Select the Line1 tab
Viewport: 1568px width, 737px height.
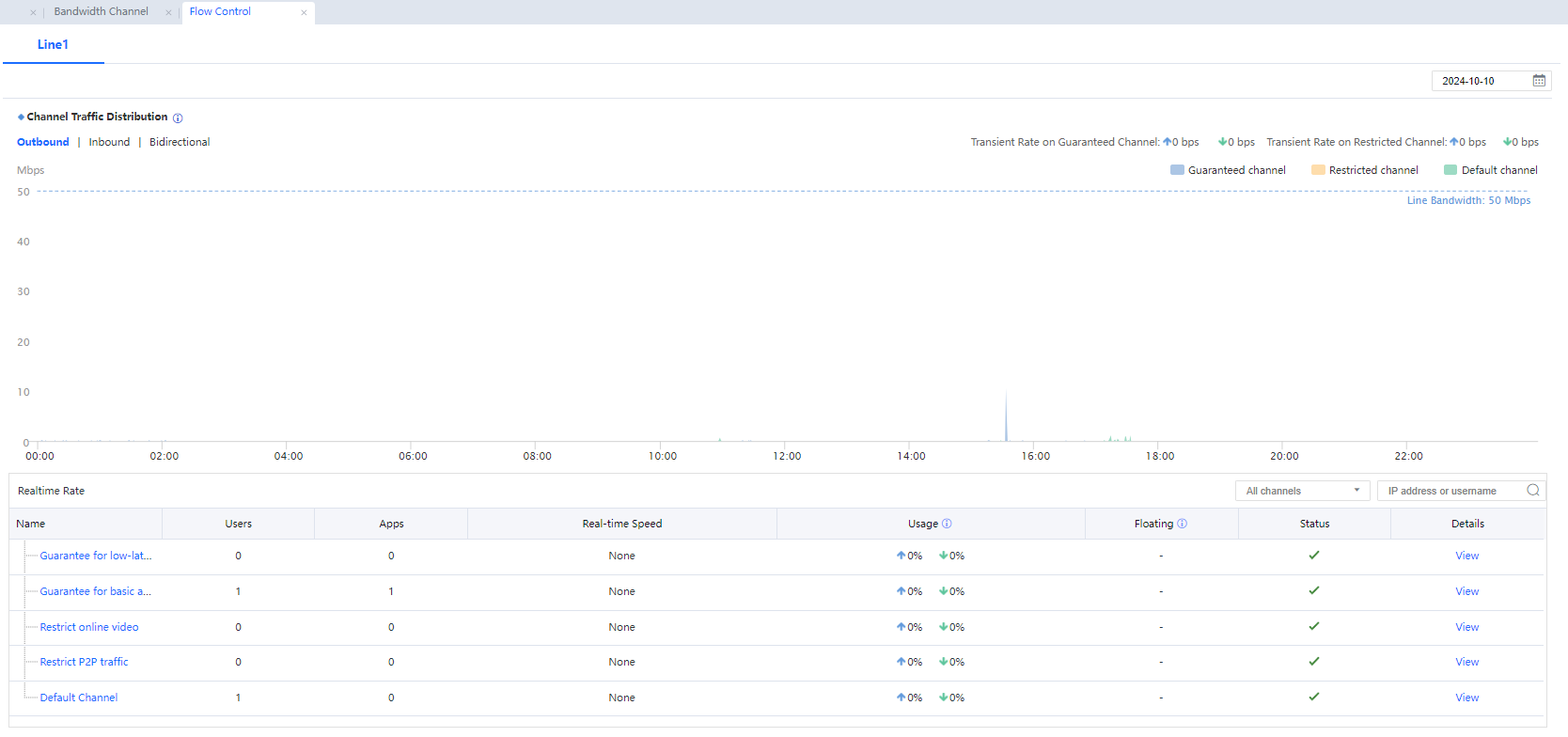click(53, 45)
